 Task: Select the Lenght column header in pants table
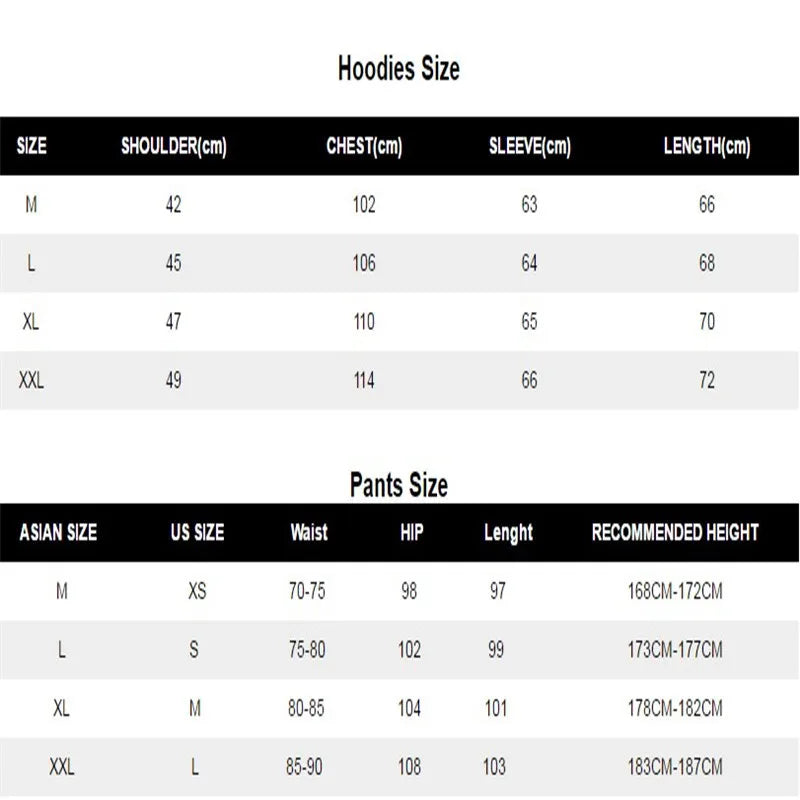pyautogui.click(x=508, y=533)
